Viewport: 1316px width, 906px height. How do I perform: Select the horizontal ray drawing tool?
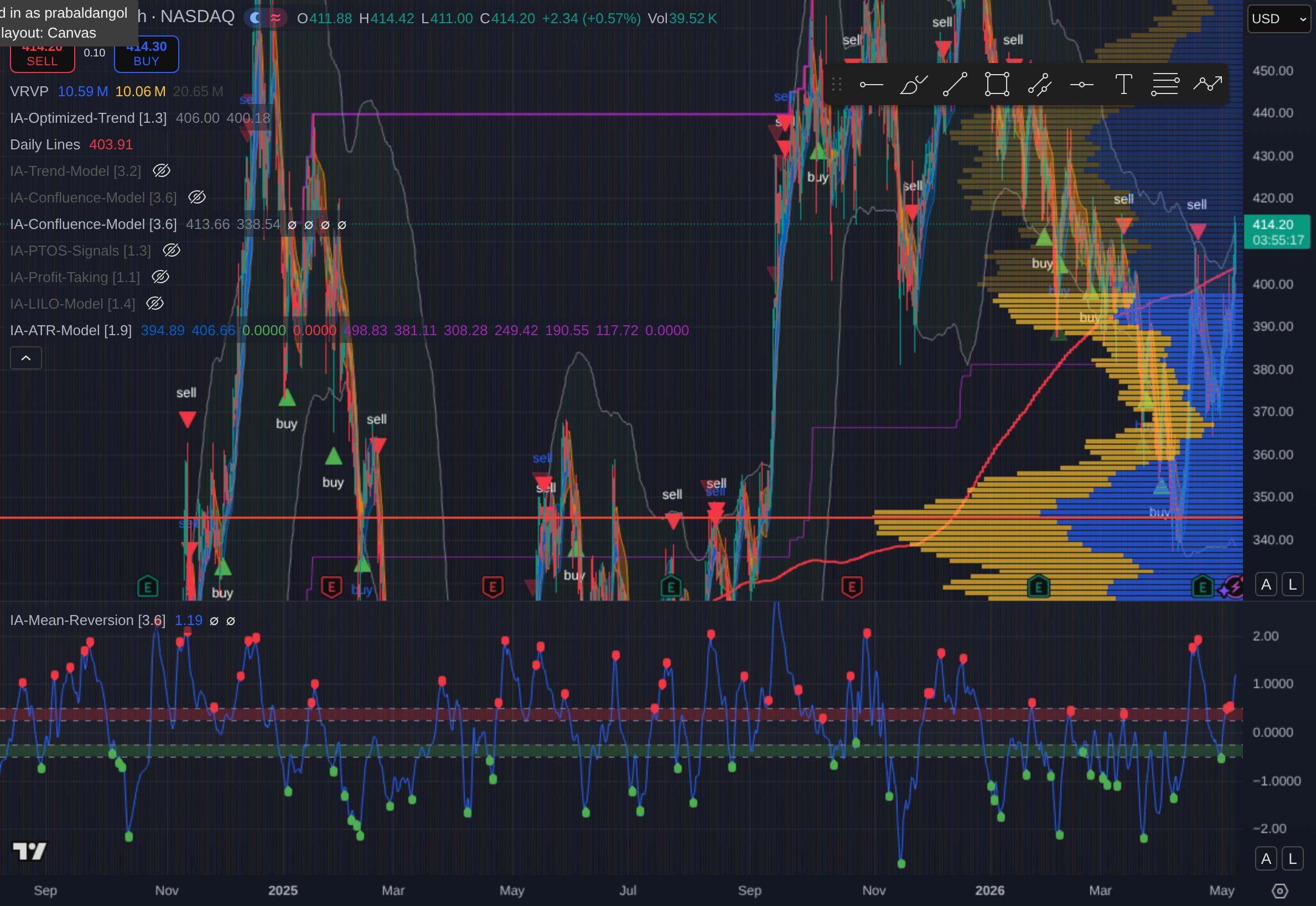pos(871,85)
